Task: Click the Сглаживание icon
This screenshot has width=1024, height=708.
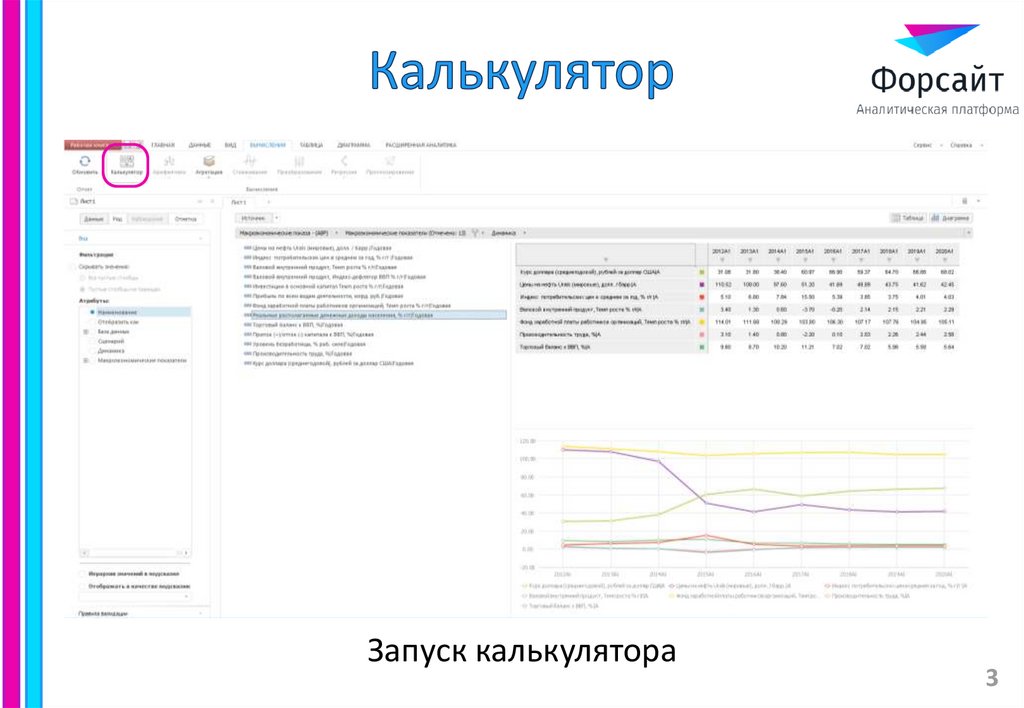Action: click(252, 163)
